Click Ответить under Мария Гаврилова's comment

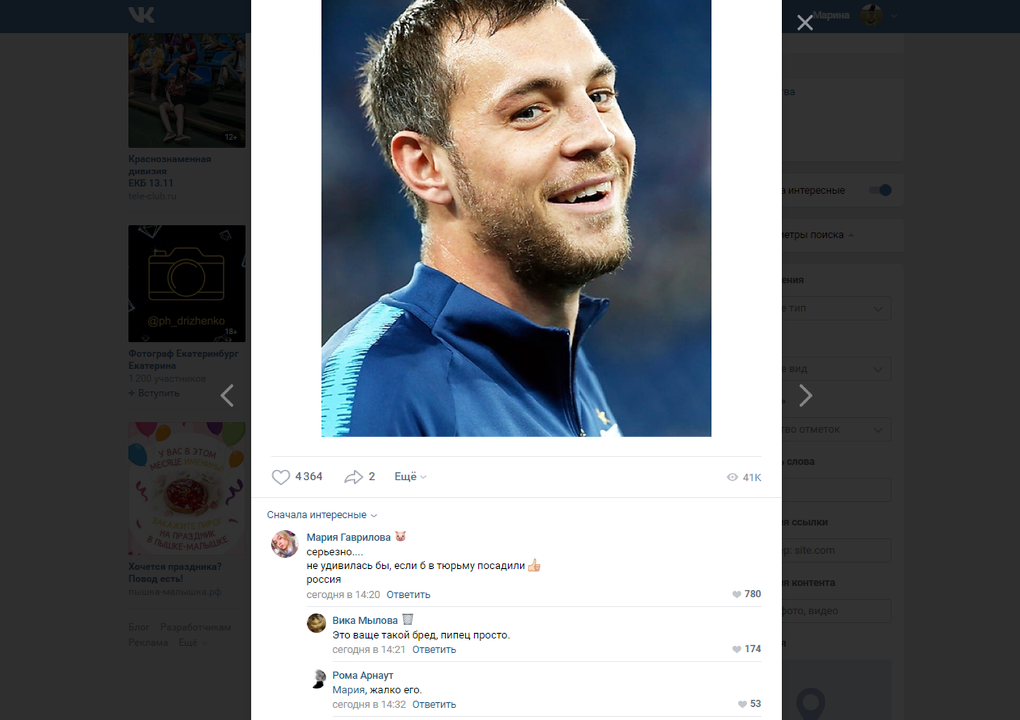click(x=408, y=594)
